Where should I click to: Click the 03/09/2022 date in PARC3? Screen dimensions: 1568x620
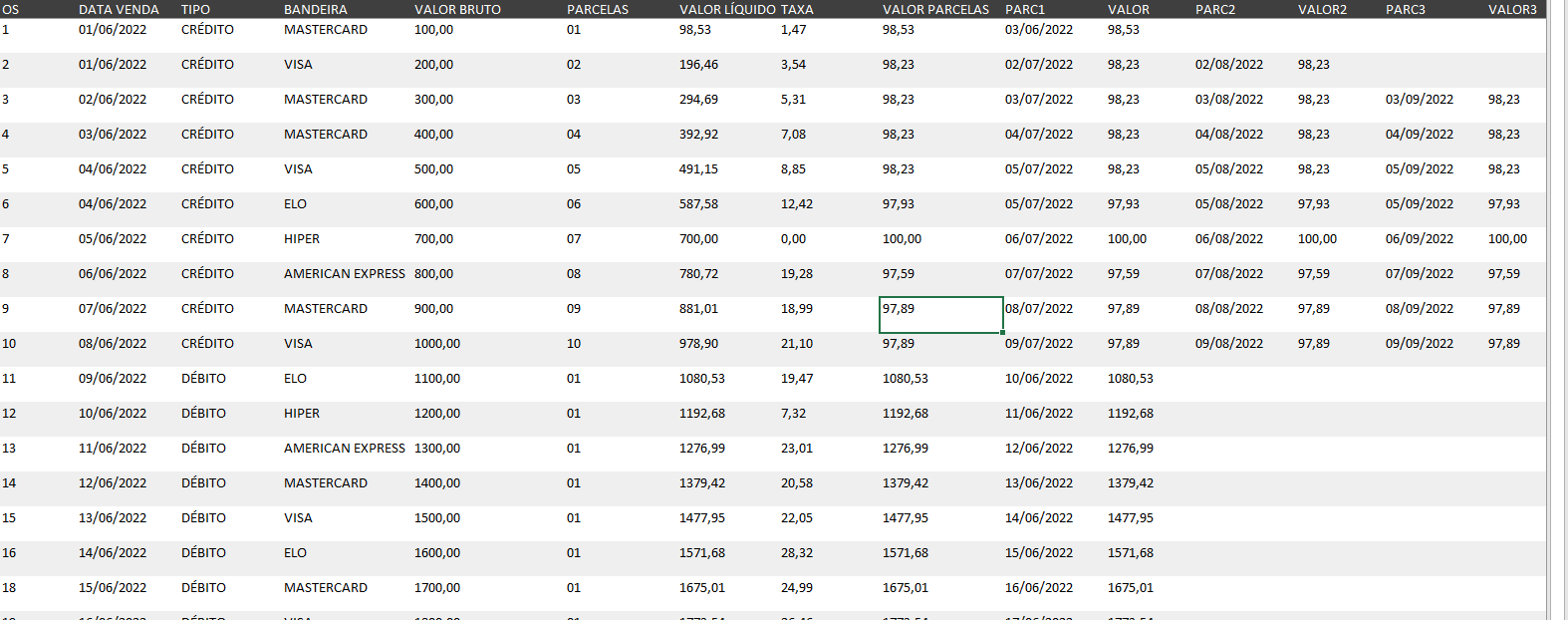click(x=1420, y=100)
